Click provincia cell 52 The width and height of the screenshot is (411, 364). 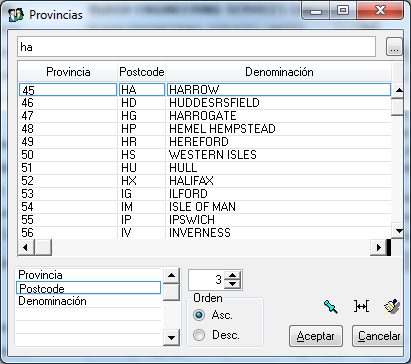pyautogui.click(x=68, y=181)
